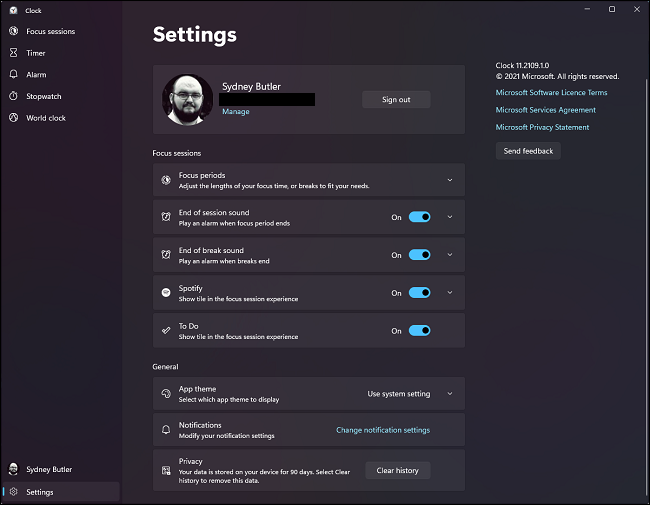Expand the Focus periods section

pyautogui.click(x=449, y=180)
